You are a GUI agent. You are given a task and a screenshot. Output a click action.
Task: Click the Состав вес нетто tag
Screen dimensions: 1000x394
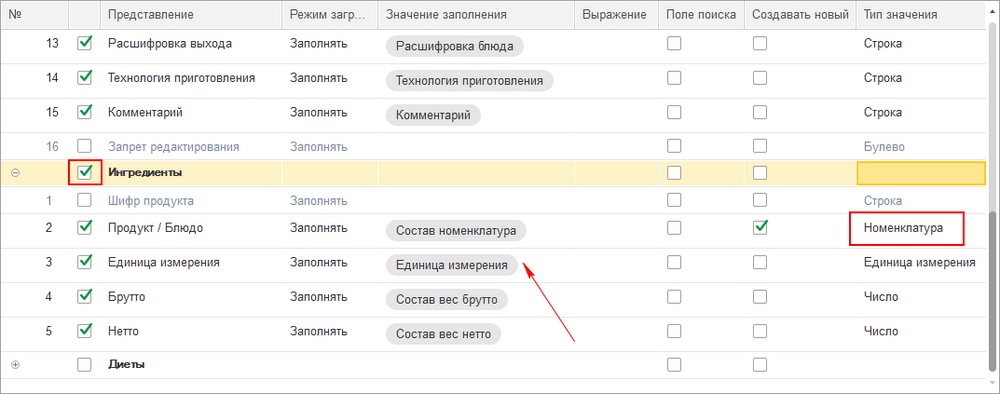pos(443,333)
